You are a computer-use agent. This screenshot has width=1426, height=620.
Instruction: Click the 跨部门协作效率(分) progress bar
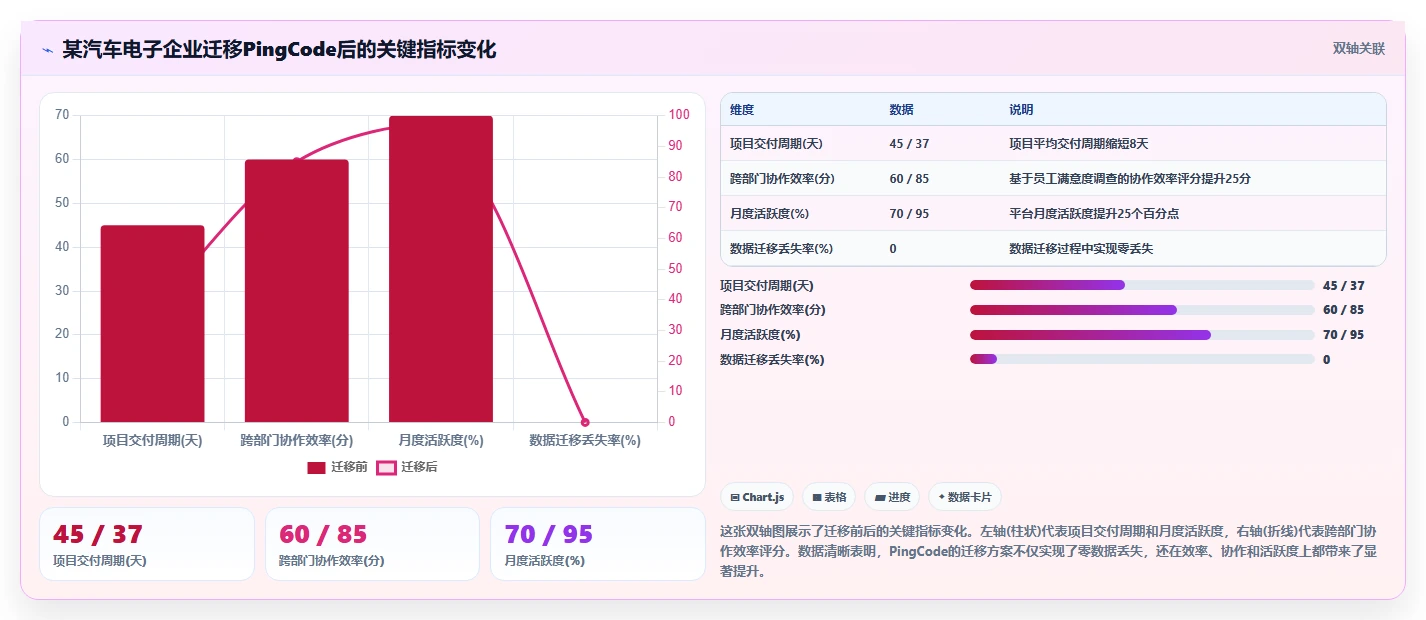(x=1142, y=310)
